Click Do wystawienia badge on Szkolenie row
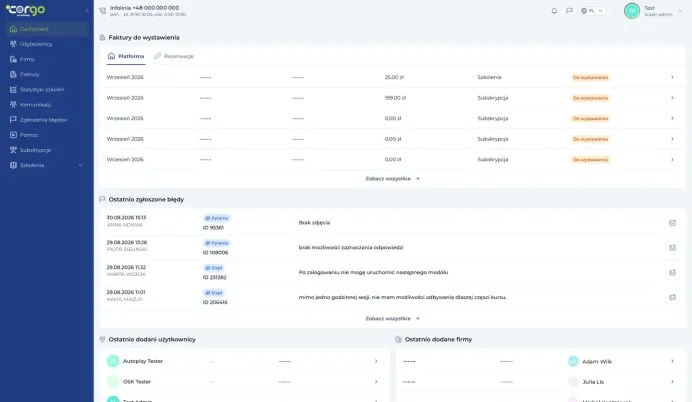The width and height of the screenshot is (692, 402). (x=590, y=78)
